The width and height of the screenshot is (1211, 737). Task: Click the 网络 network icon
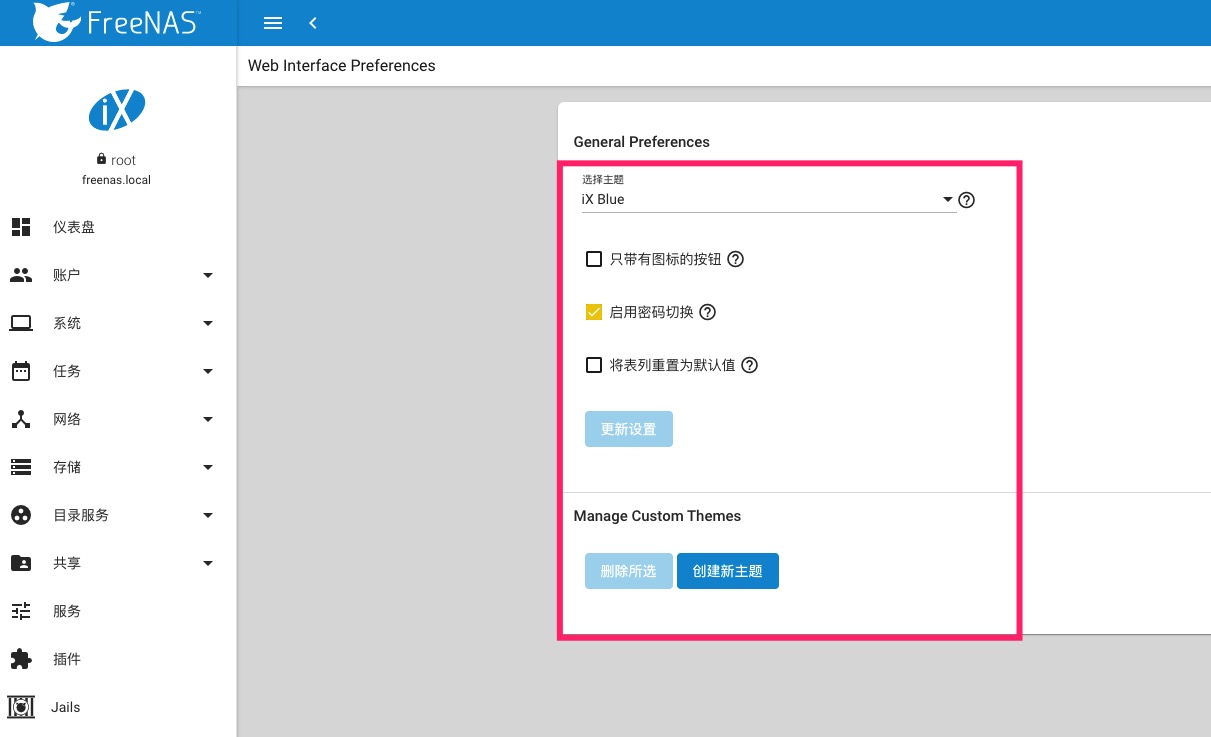click(x=21, y=419)
